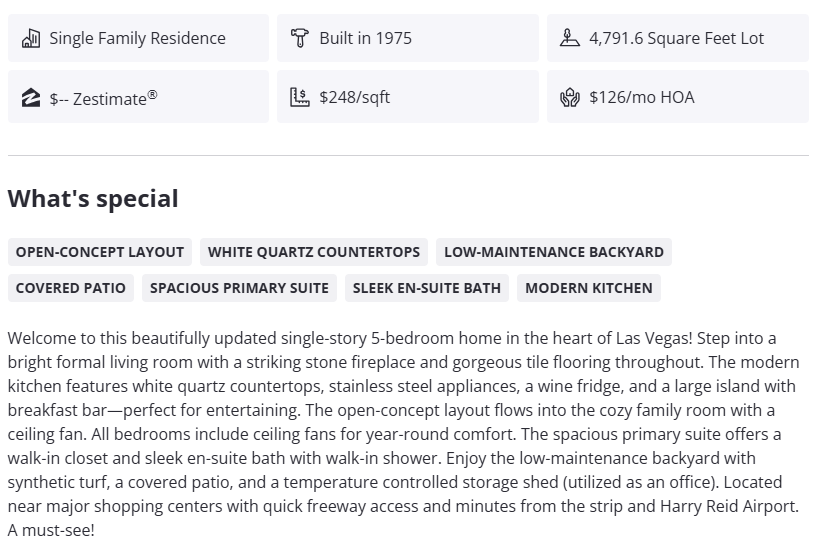Click the COVERED PATIO tag
Viewport: 829px width, 538px height.
click(x=71, y=288)
